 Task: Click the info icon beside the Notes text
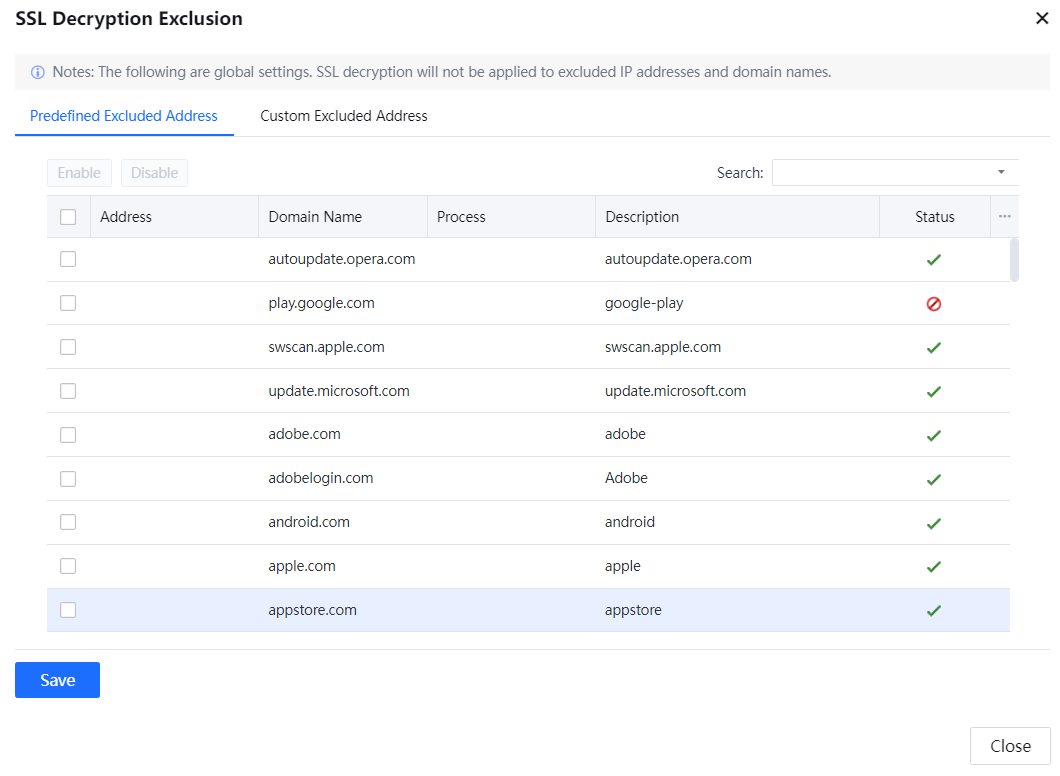coord(38,73)
